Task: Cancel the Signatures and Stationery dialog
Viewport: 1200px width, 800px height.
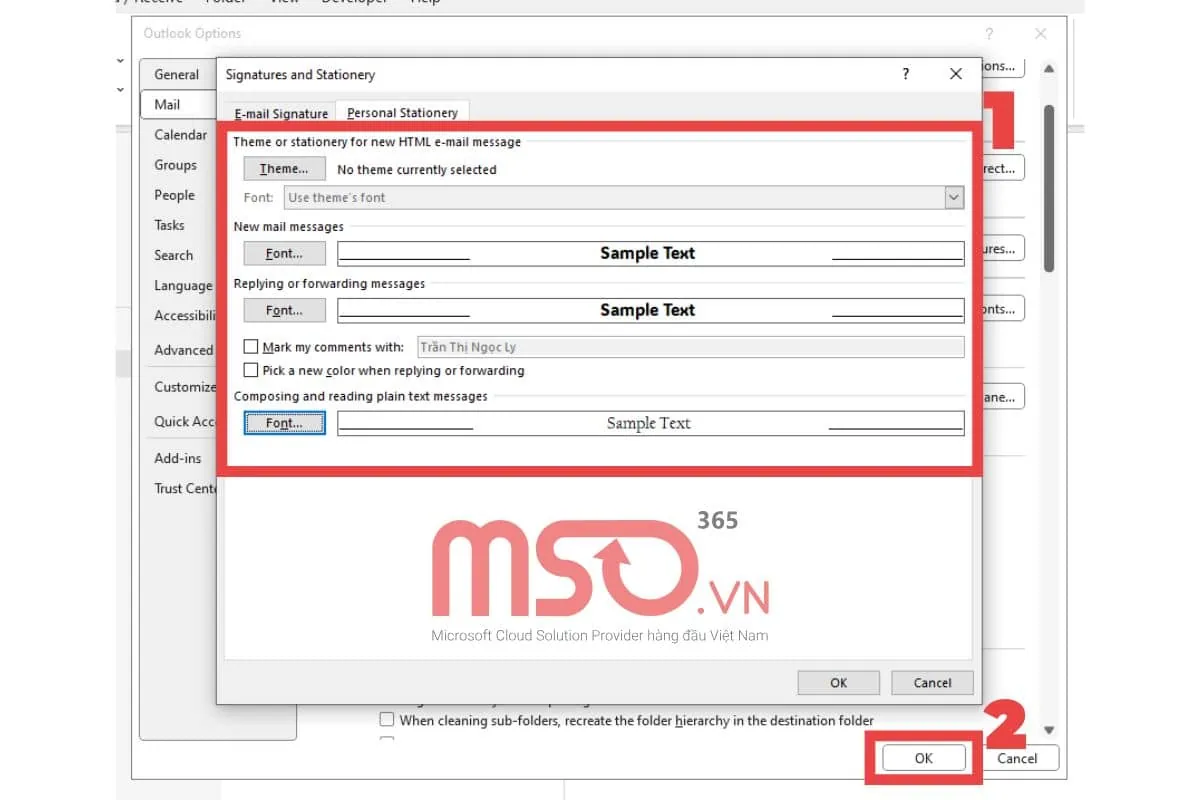Action: 932,682
